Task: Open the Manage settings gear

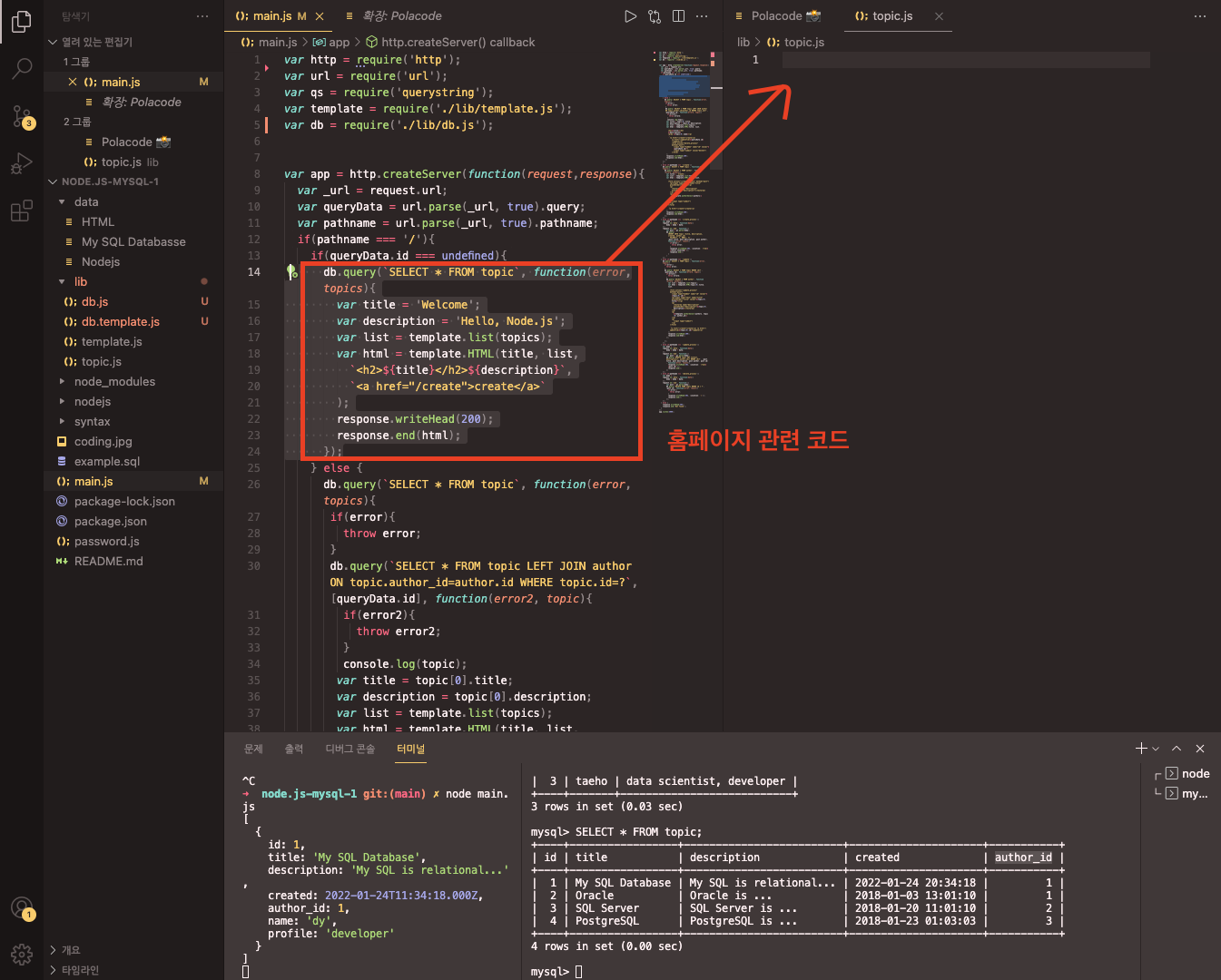Action: pos(22,955)
